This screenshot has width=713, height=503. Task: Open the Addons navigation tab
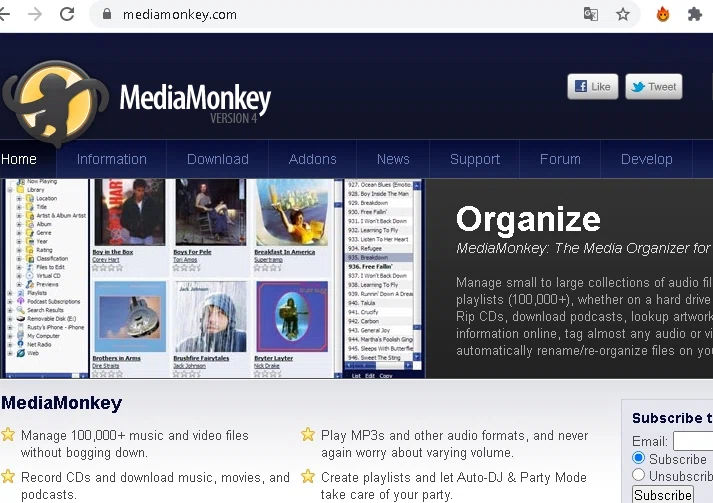pos(312,159)
